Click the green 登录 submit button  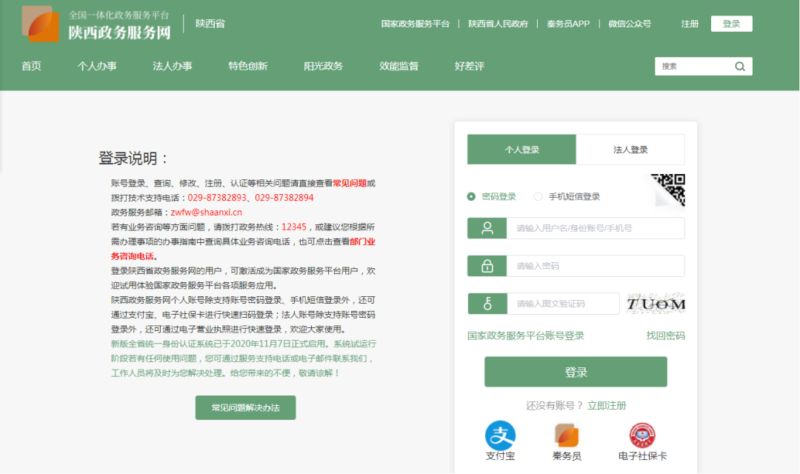(x=576, y=371)
